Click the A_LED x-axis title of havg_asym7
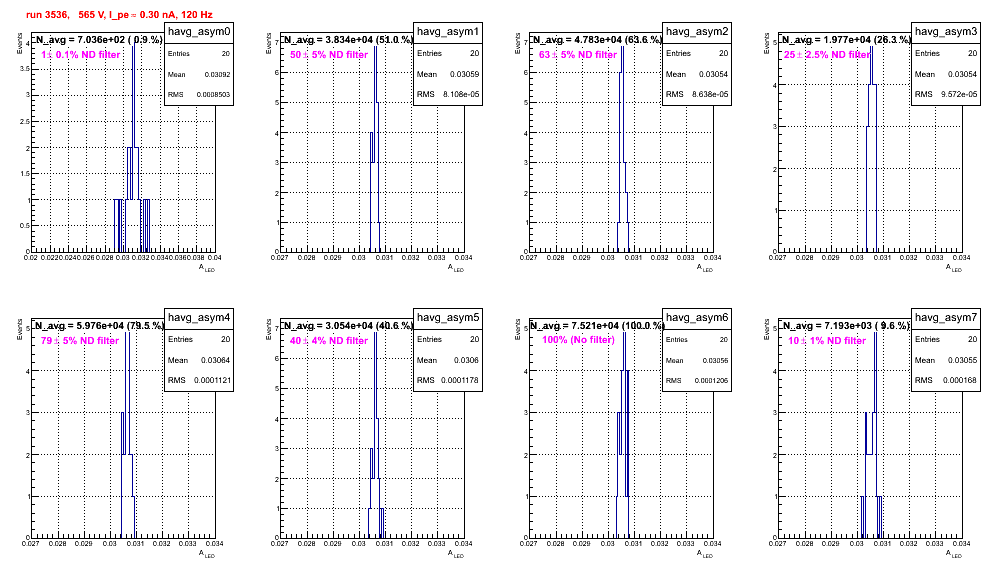Screen dimensions: 996x572 pyautogui.click(x=954, y=554)
